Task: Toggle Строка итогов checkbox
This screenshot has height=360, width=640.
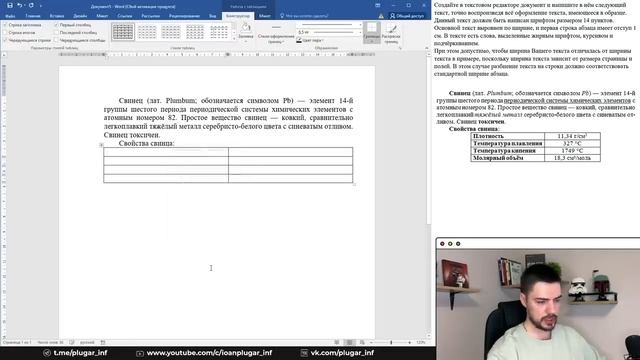Action: tap(5, 32)
